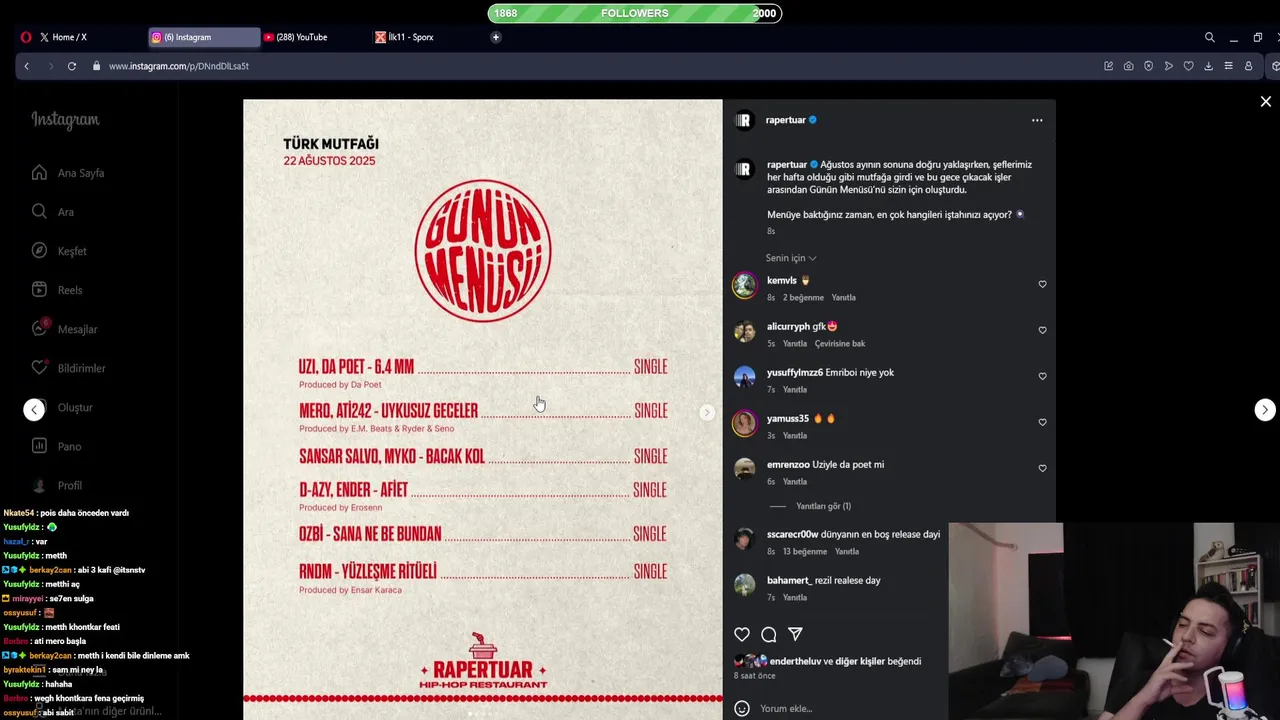Click the browser profile account icon
Screen dimensions: 1280x720
(x=1248, y=66)
